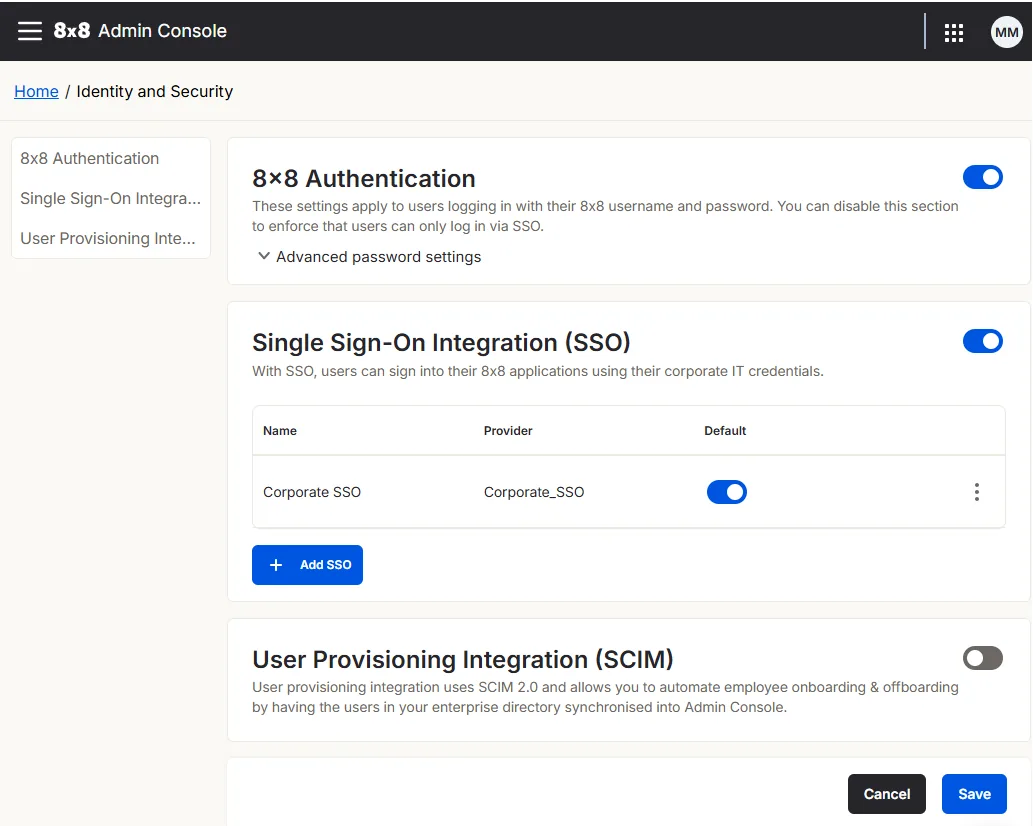
Task: Toggle Single Sign-On Integration switch
Action: pyautogui.click(x=982, y=341)
